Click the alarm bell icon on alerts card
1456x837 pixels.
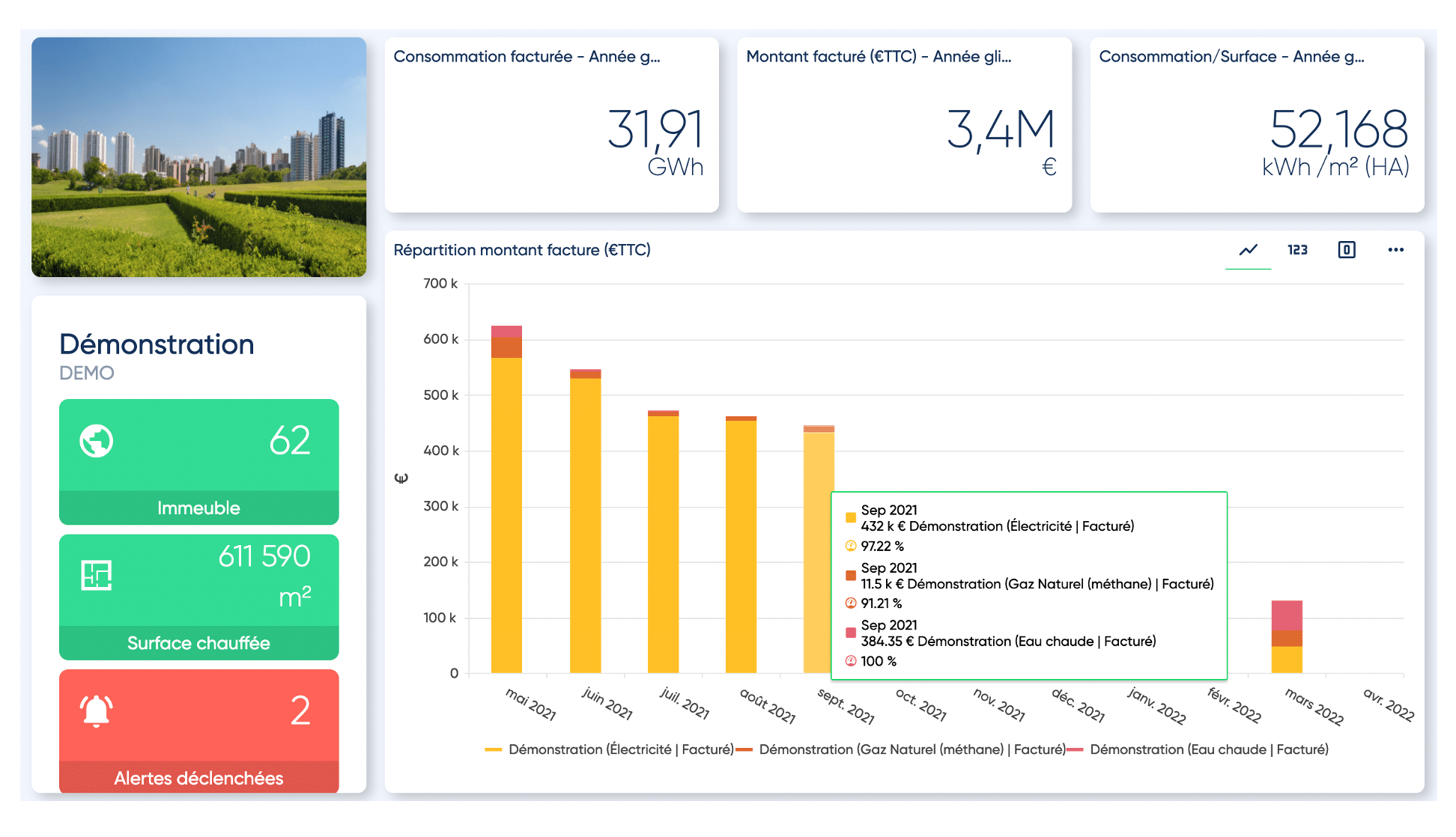(x=97, y=710)
